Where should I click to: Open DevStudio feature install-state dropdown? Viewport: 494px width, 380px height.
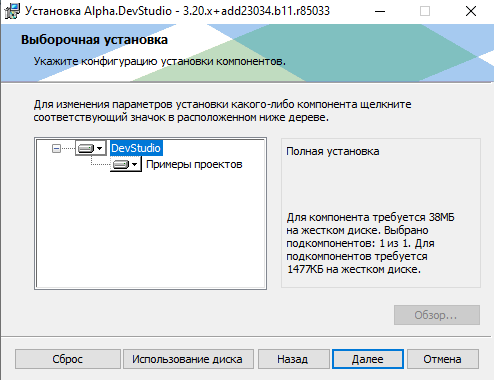(x=90, y=148)
